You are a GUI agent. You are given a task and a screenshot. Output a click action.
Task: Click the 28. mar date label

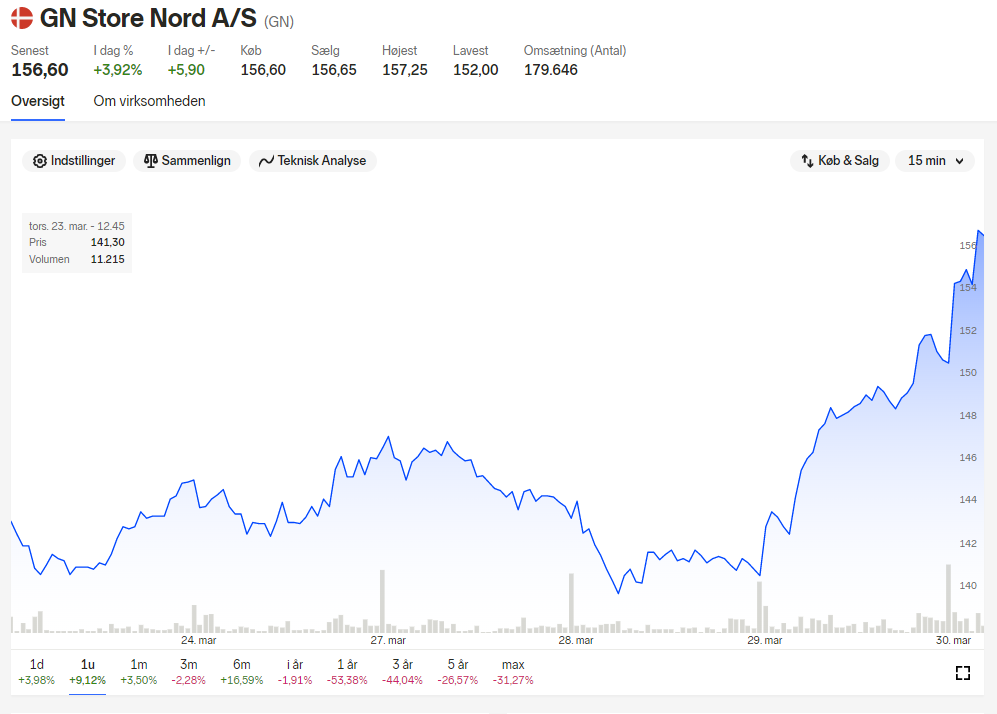[x=576, y=640]
